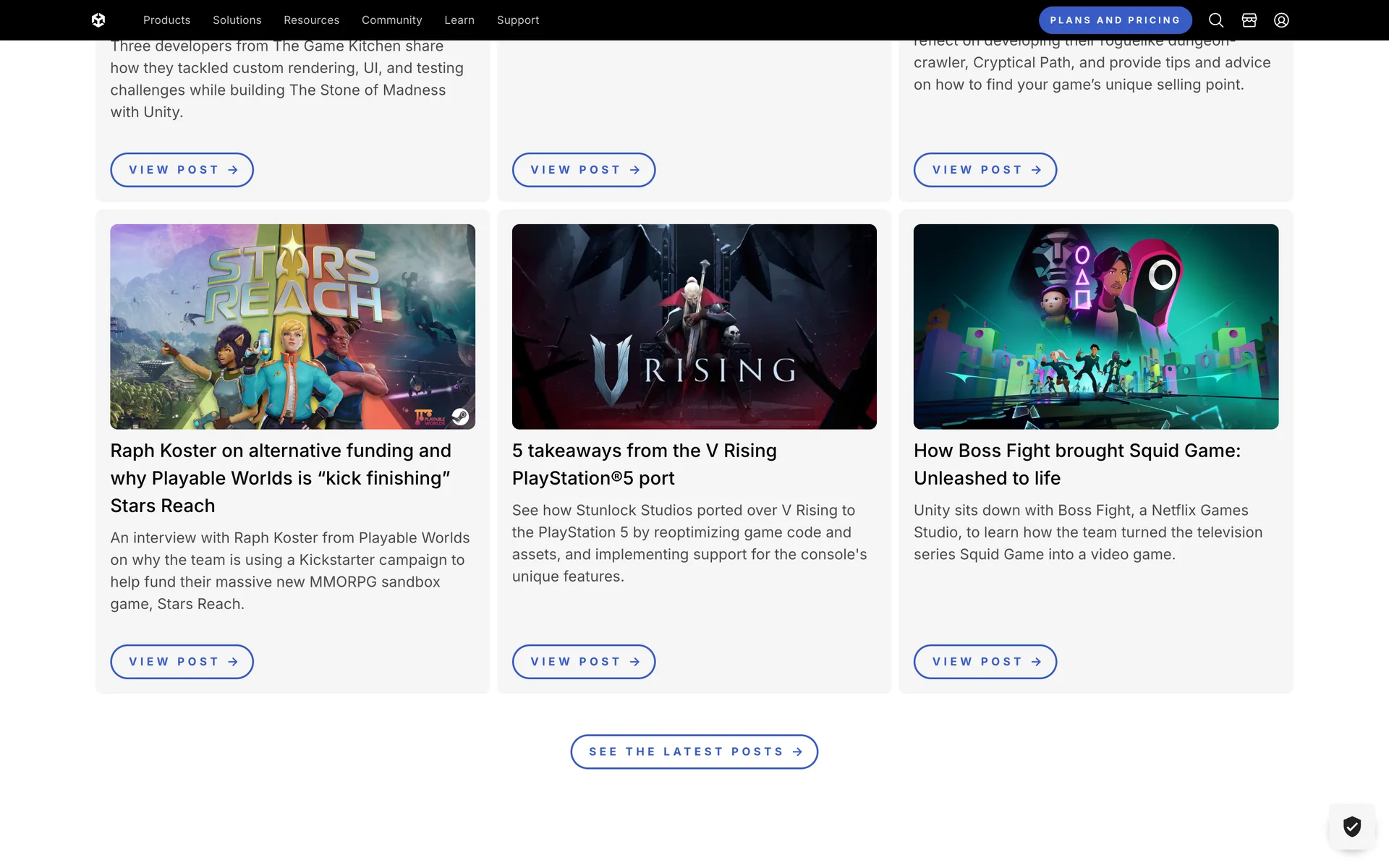Image resolution: width=1389 pixels, height=868 pixels.
Task: Open the V Rising thumbnail image
Action: 694,326
